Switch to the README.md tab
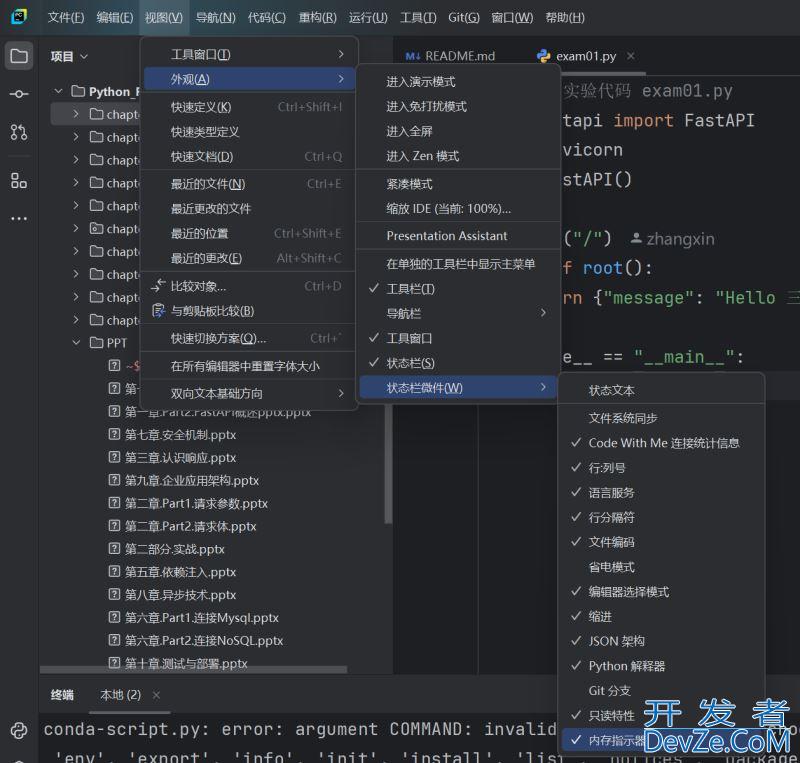The width and height of the screenshot is (800, 763). 451,56
